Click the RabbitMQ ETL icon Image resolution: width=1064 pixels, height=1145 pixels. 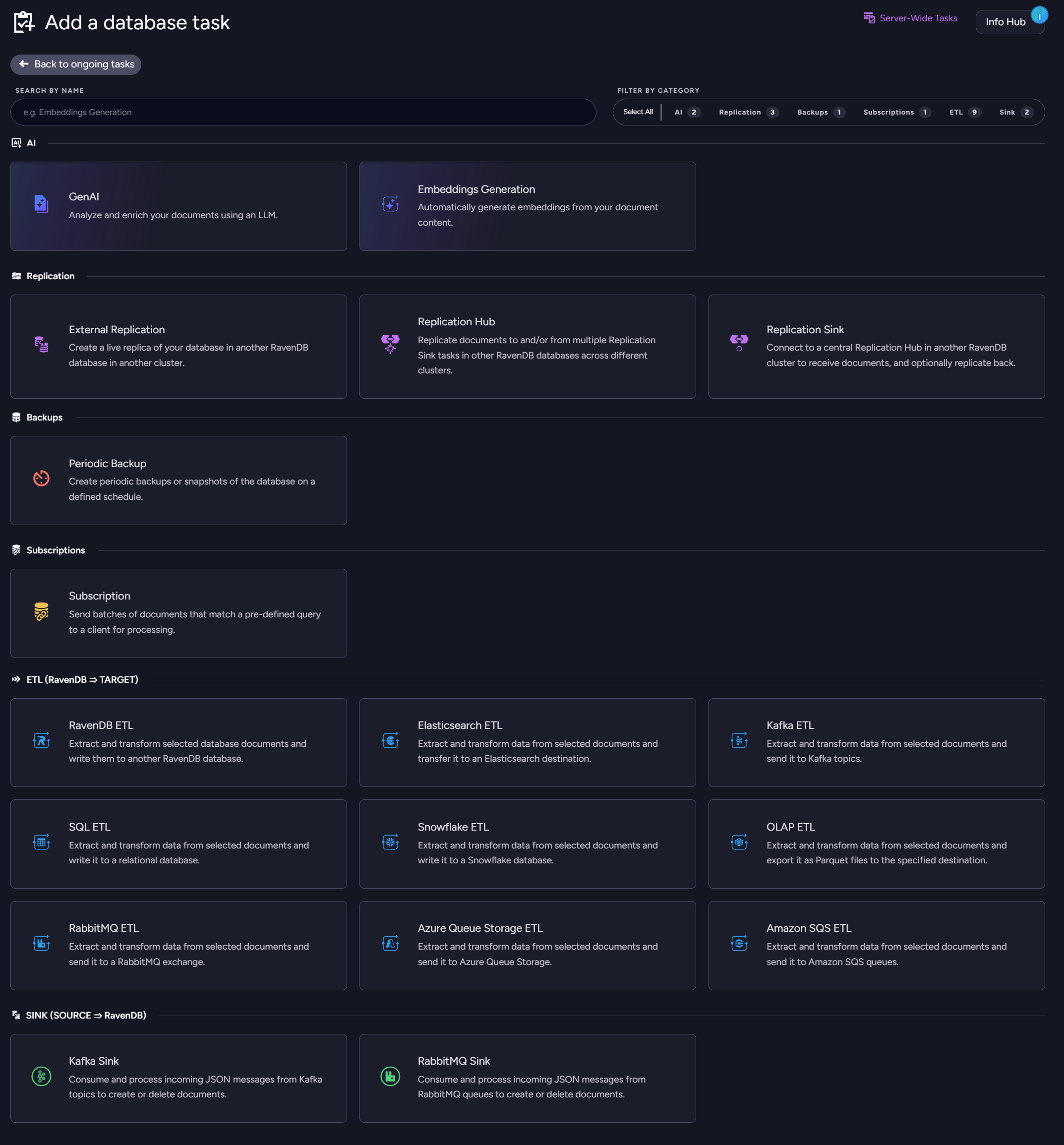point(41,943)
